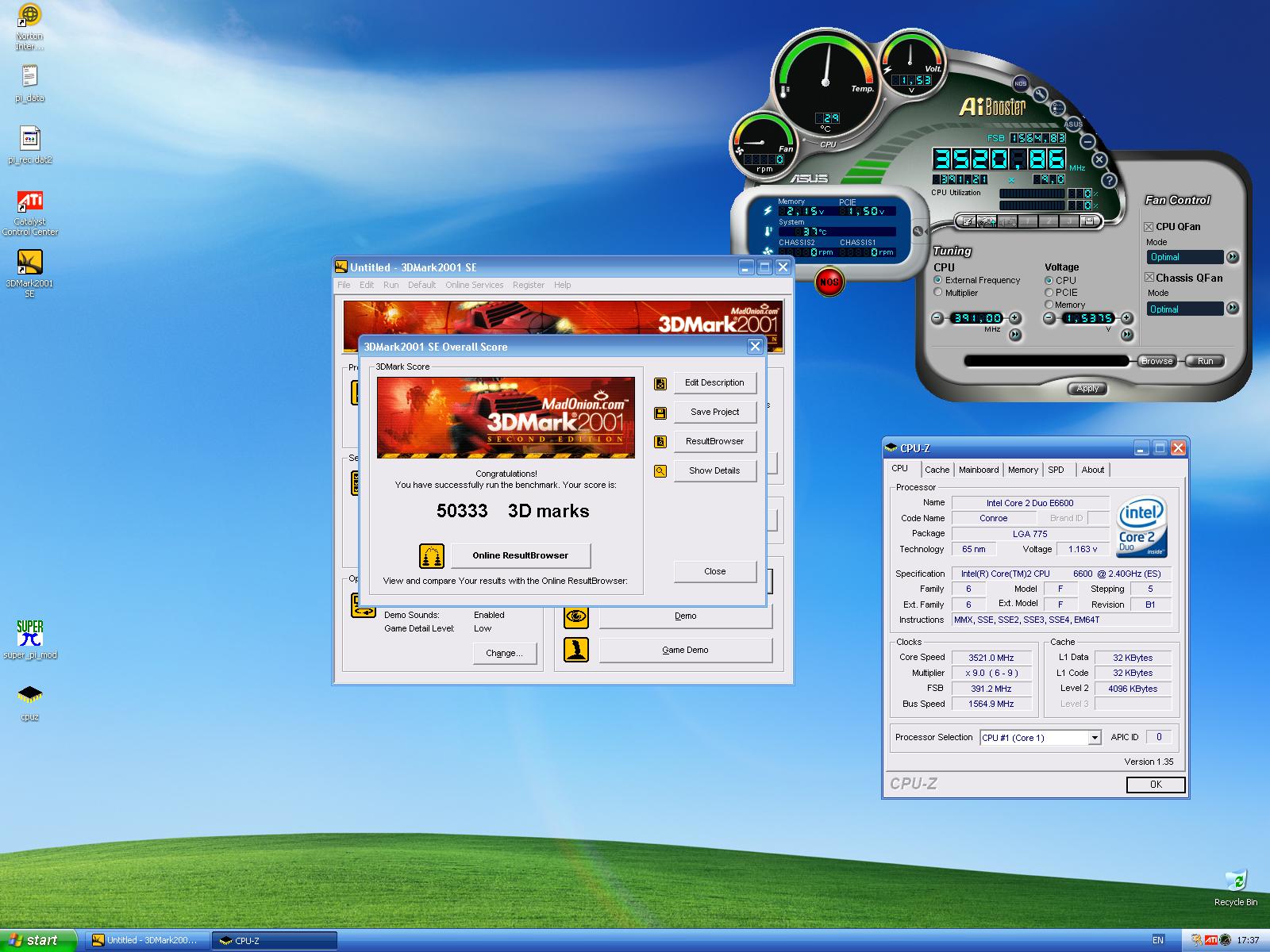Select Memory voltage radio button

click(x=1049, y=305)
